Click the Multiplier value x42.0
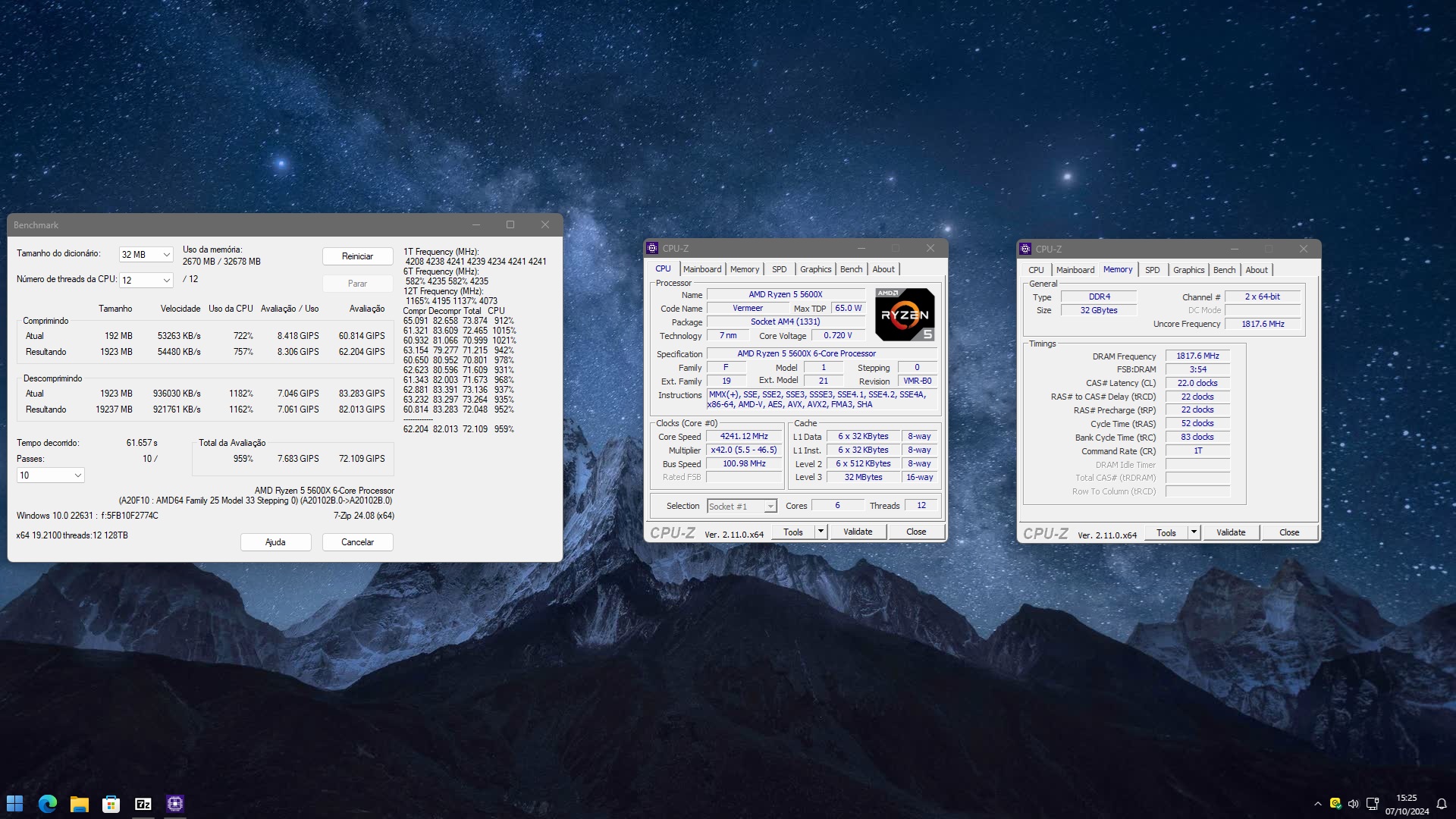The width and height of the screenshot is (1456, 819). tap(744, 450)
